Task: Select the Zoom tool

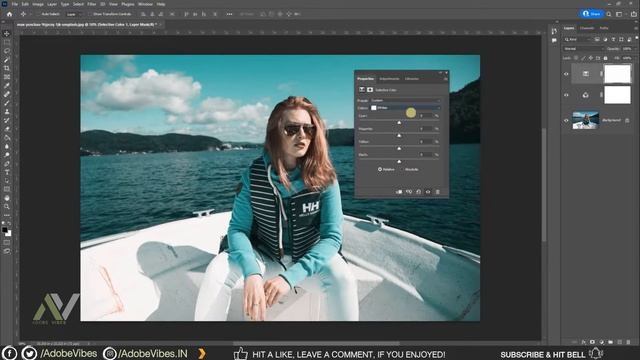Action: point(7,207)
